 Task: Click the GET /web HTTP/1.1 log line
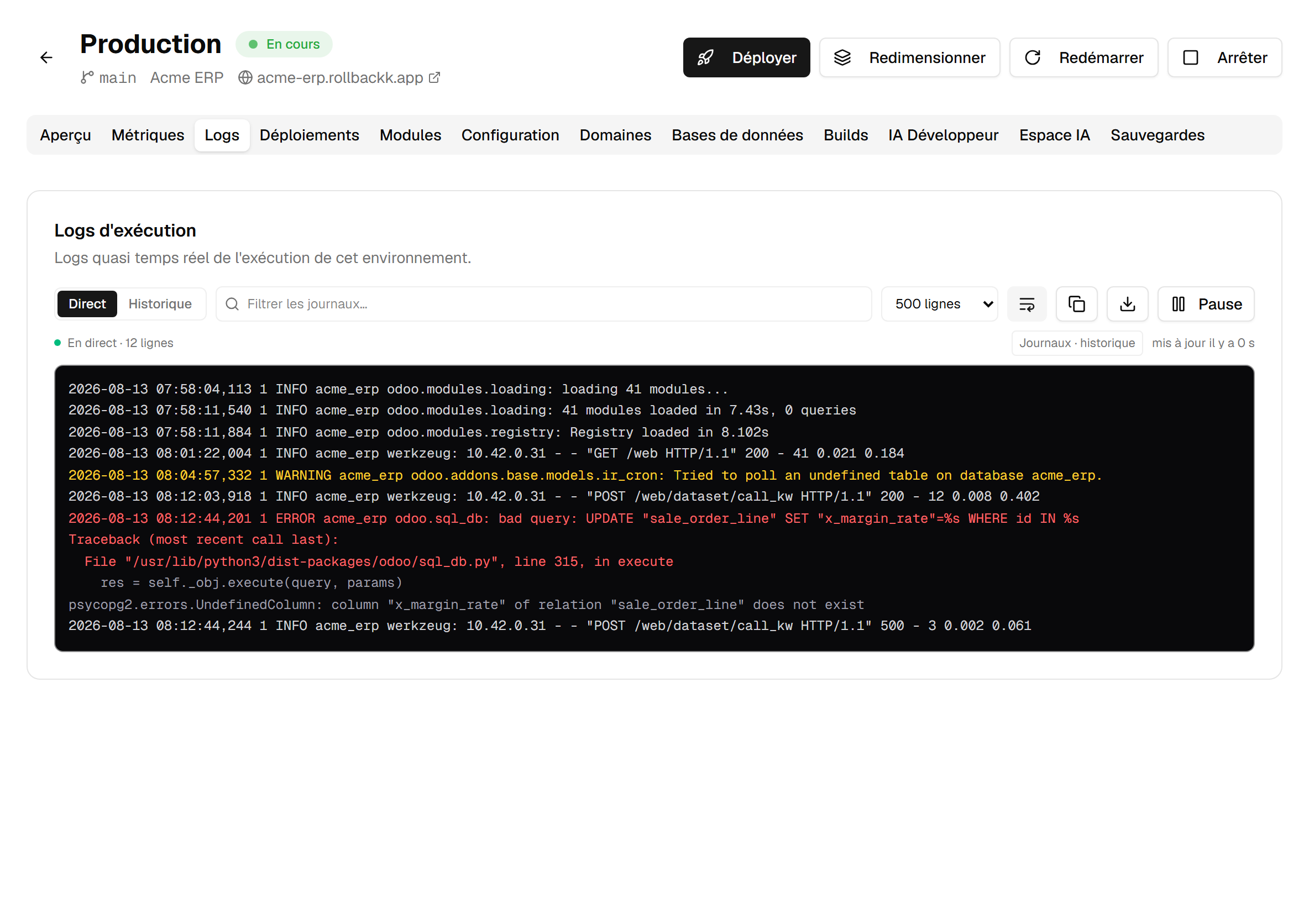[x=486, y=454]
